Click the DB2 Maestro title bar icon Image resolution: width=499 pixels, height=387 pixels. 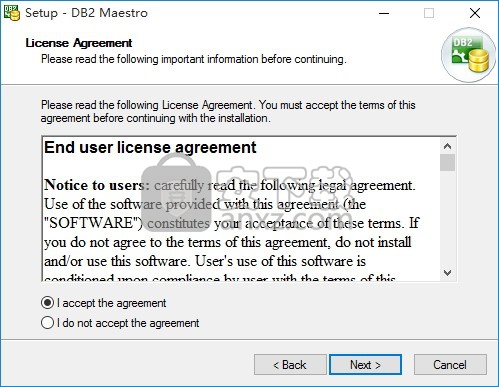pos(12,13)
